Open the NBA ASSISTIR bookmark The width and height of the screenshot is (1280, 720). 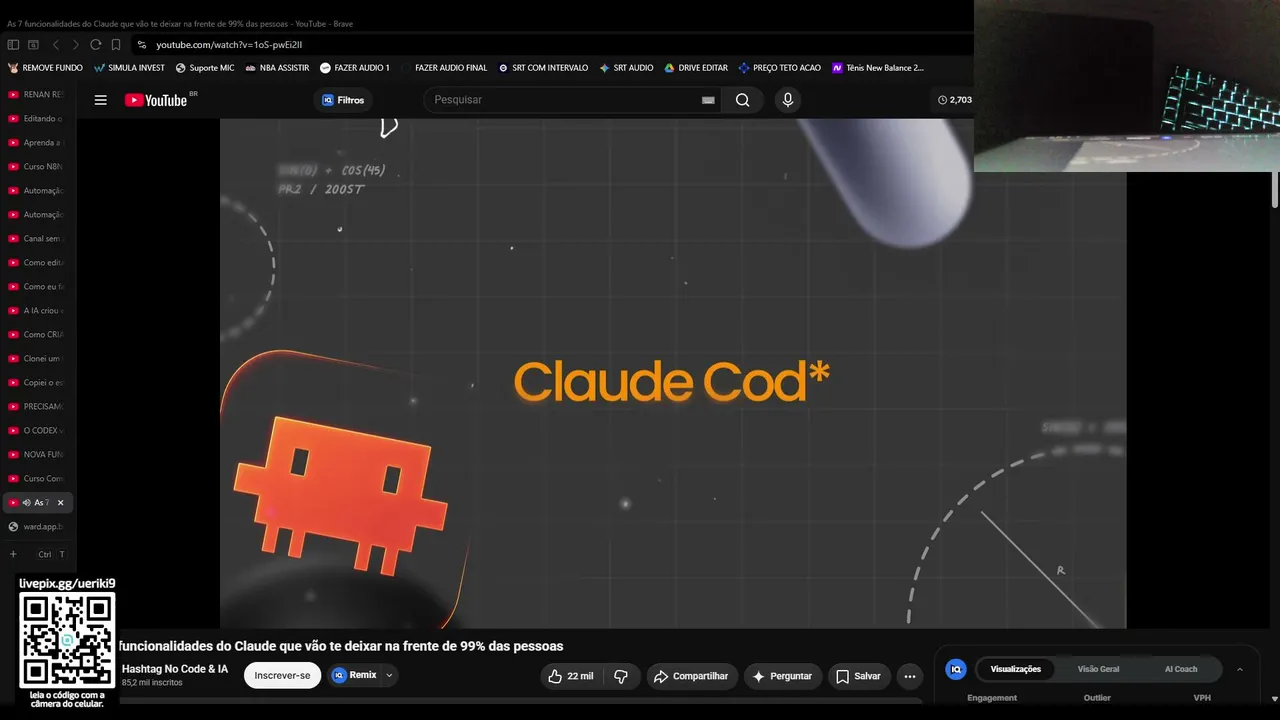tap(277, 68)
